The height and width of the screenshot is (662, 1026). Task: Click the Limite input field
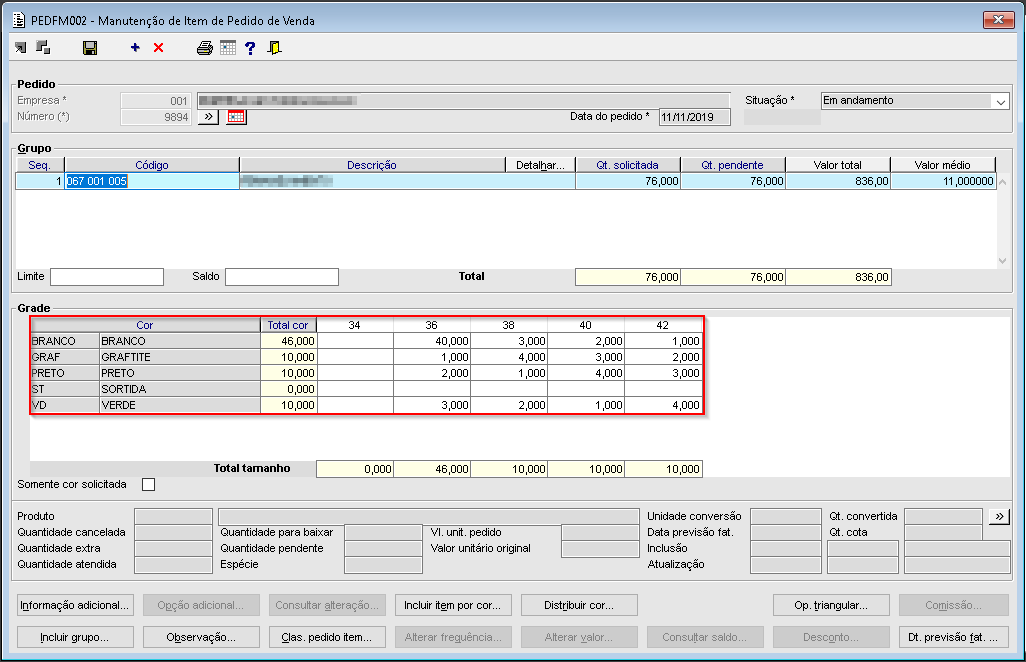(107, 277)
